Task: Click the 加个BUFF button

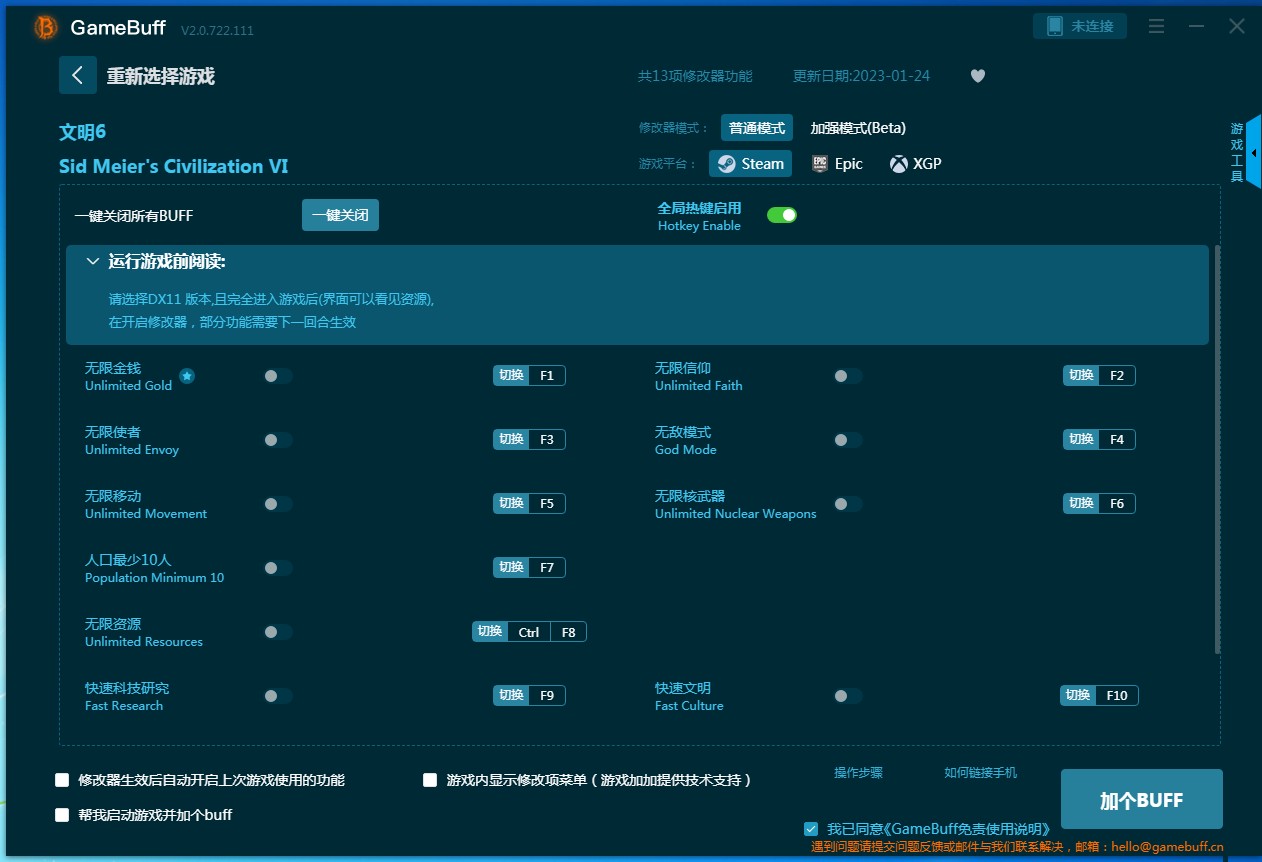Action: point(1142,800)
